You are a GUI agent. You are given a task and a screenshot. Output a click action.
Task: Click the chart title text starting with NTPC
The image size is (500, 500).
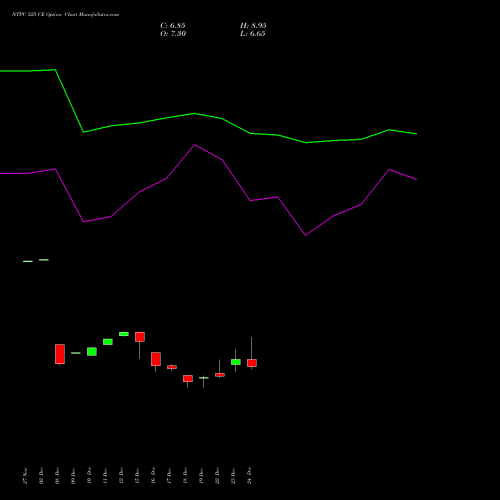tap(65, 14)
